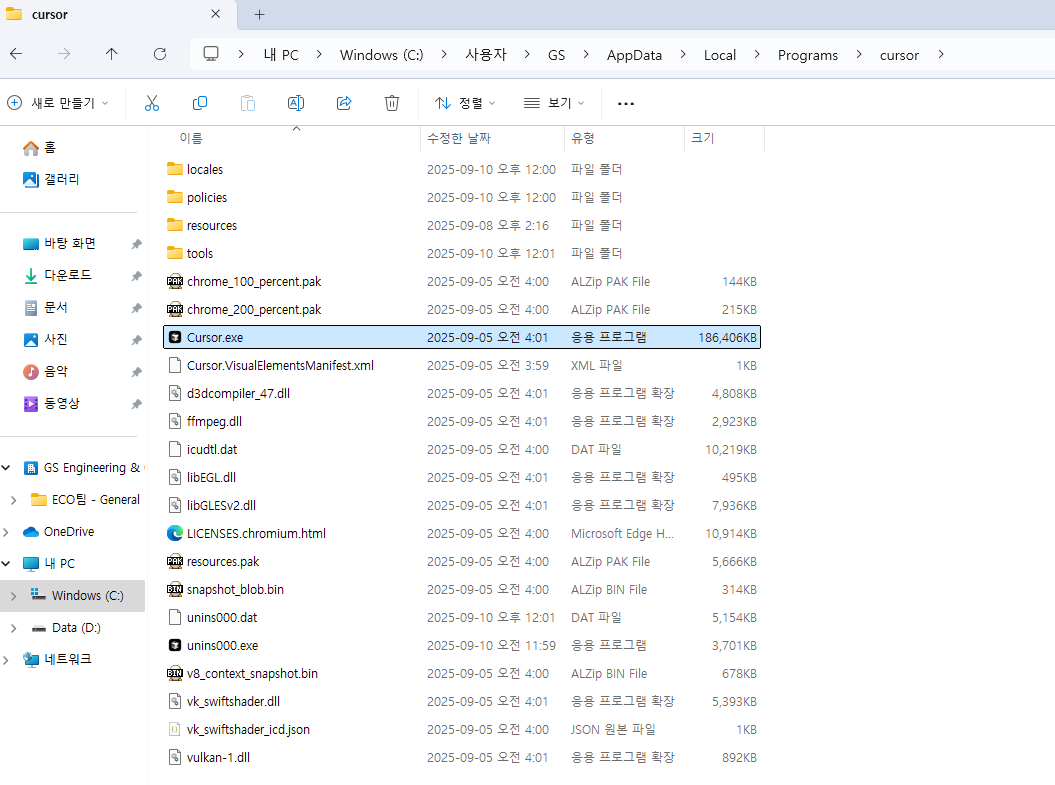This screenshot has height=785, width=1055.
Task: Refresh the current folder view
Action: point(160,54)
